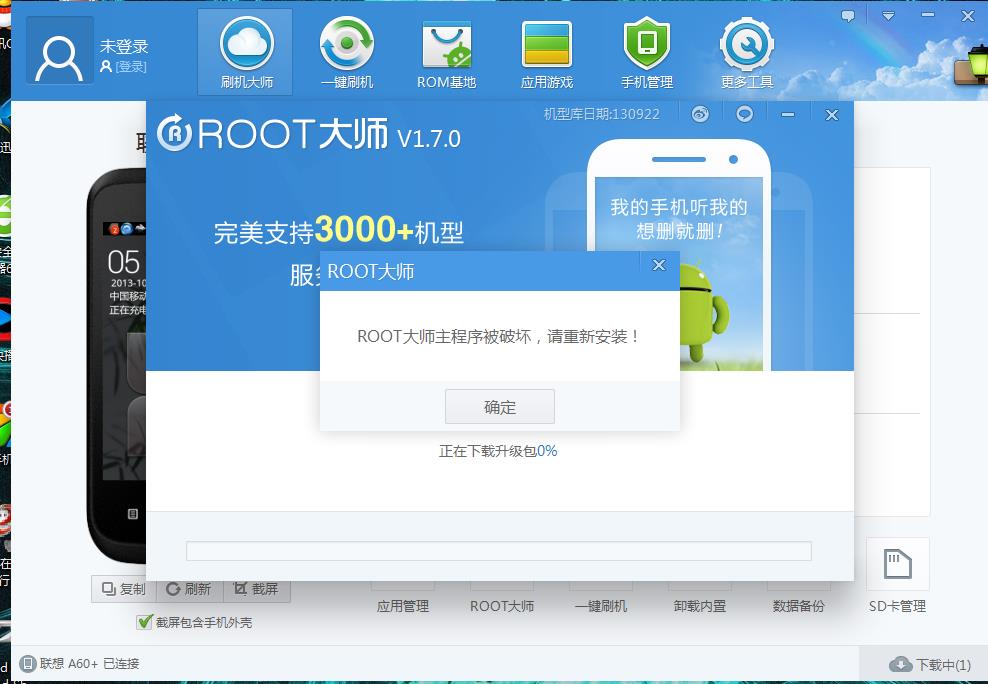The width and height of the screenshot is (988, 684).
Task: Open ROOT大师 tool in bottom row
Action: coord(502,606)
